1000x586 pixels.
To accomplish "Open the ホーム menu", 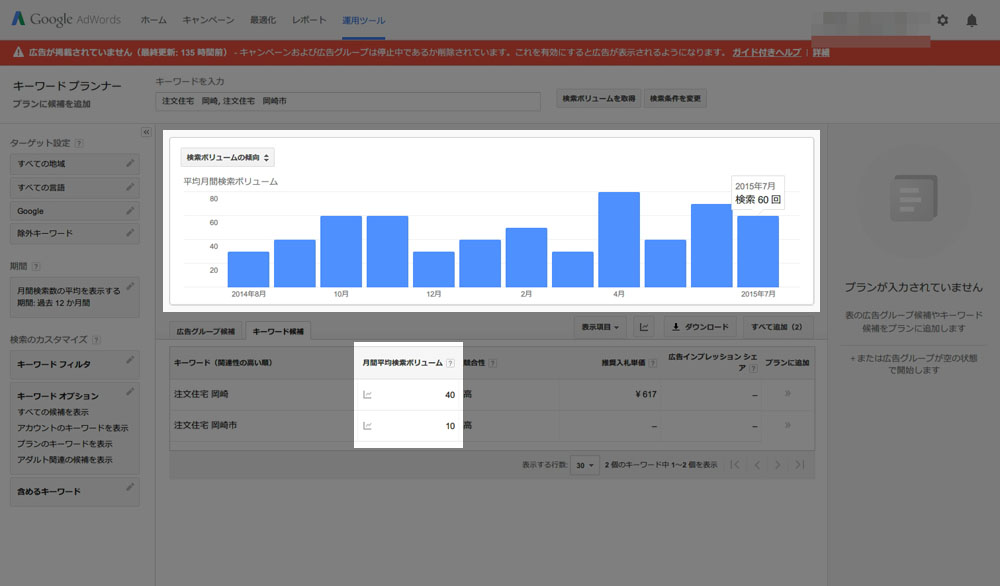I will (x=154, y=20).
